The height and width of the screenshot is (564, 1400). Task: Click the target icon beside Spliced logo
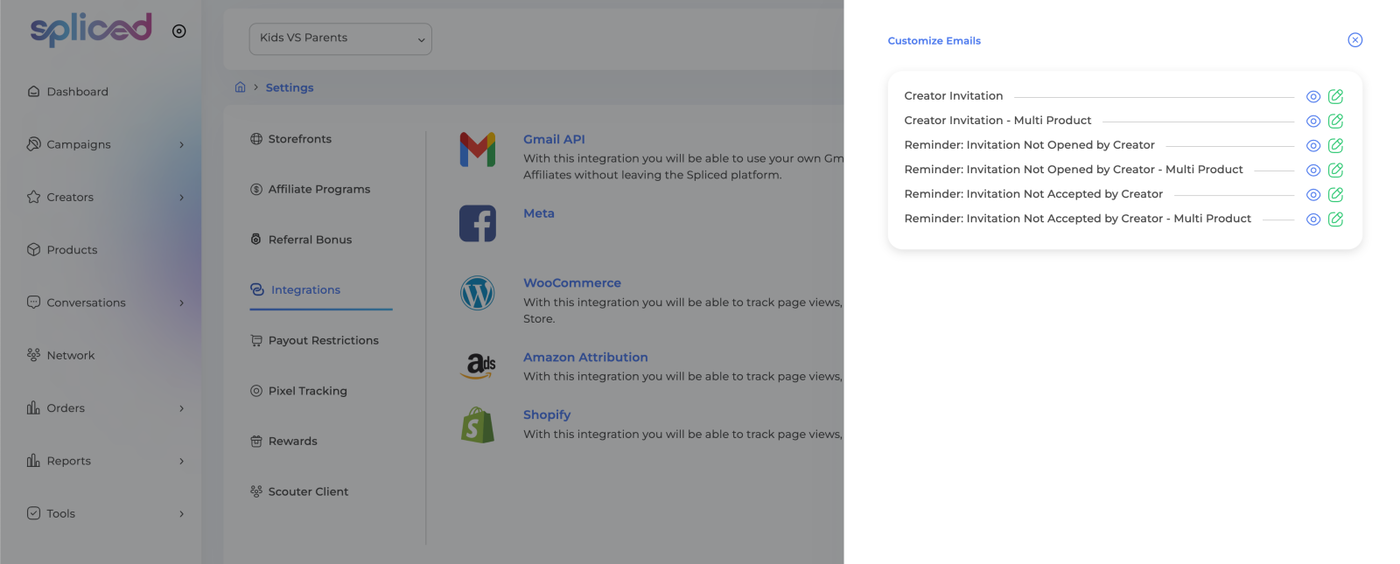click(x=179, y=31)
